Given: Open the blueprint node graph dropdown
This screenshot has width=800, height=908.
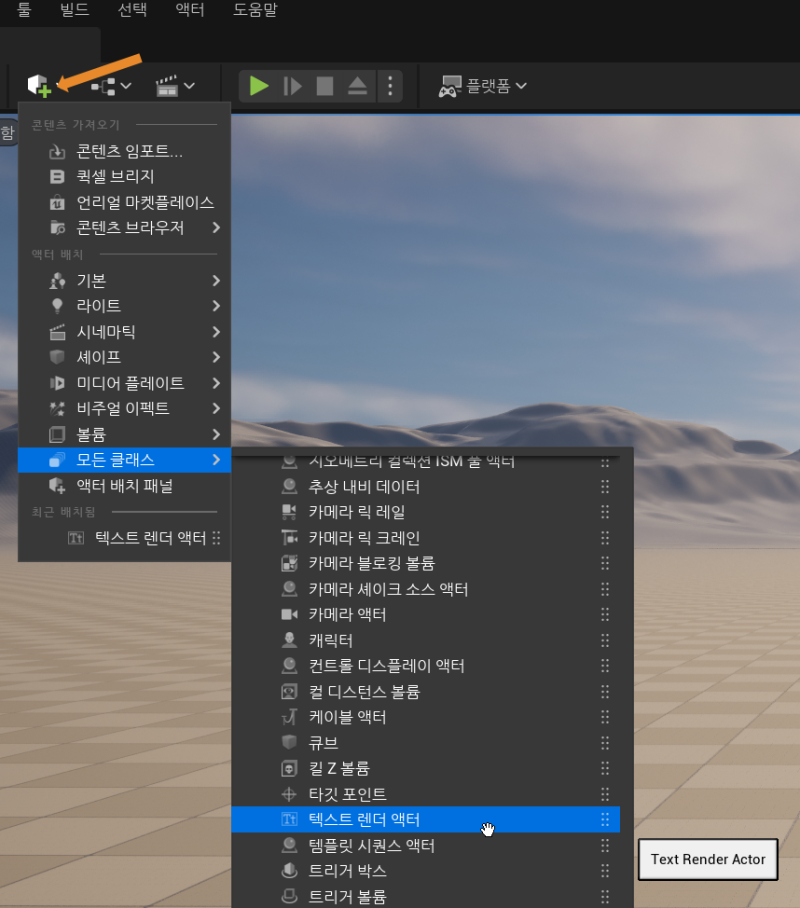Looking at the screenshot, I should coord(111,86).
